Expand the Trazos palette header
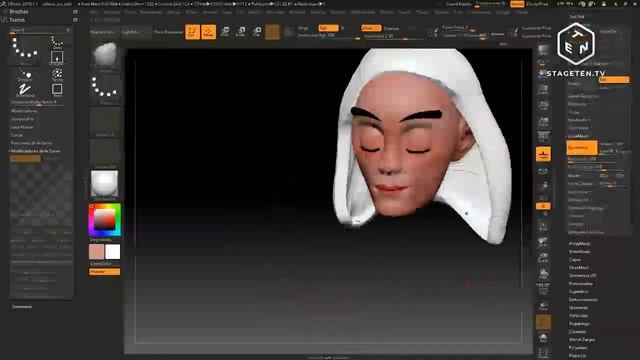 (x=17, y=20)
